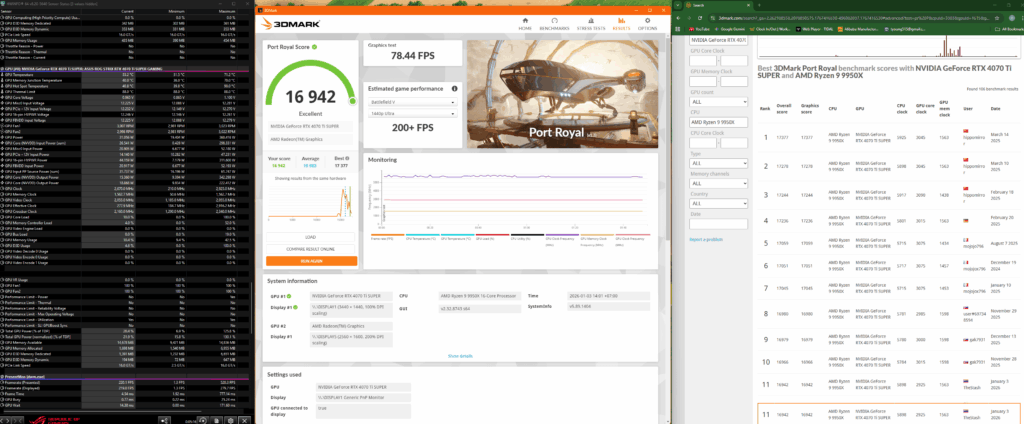The image size is (1024, 424).
Task: Click the GPU name field showing NVIDIA GeForce RTX
Action: click(x=719, y=41)
